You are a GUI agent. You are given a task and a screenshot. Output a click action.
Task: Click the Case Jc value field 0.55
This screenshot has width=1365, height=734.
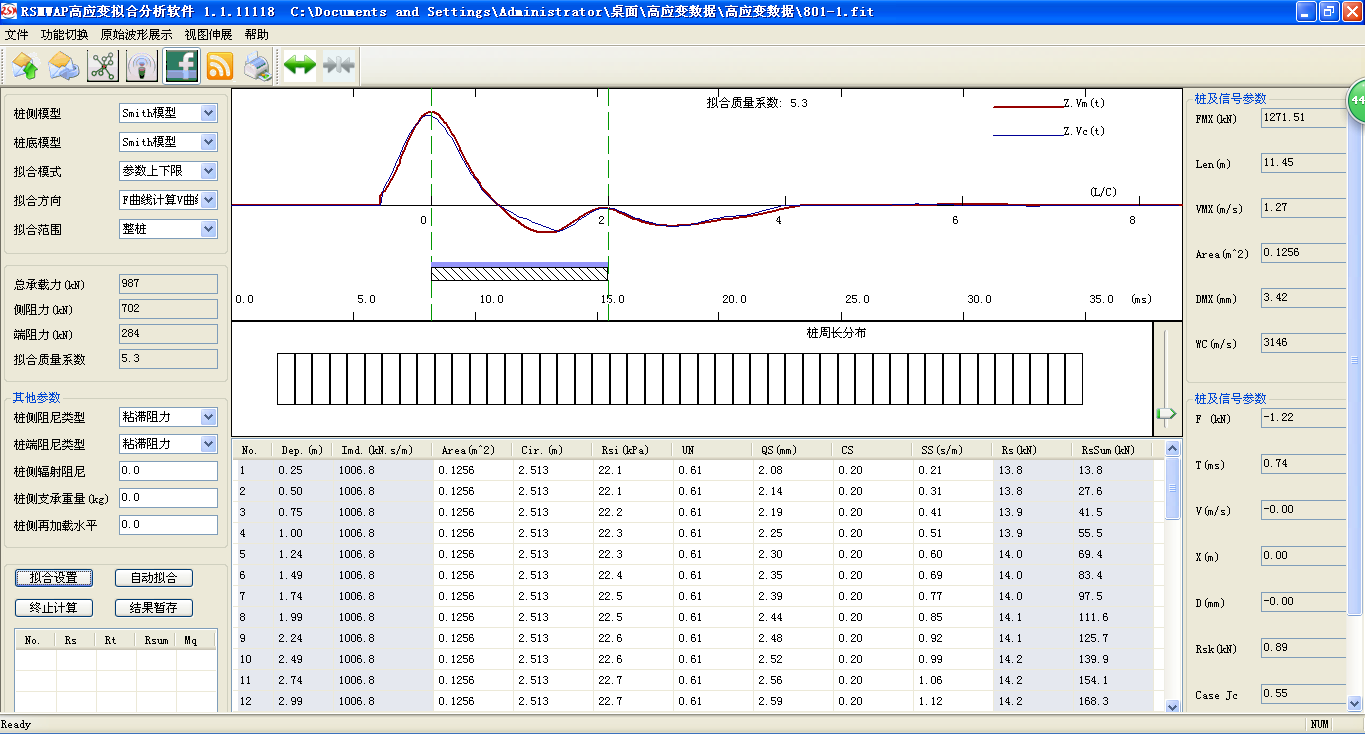(1303, 693)
